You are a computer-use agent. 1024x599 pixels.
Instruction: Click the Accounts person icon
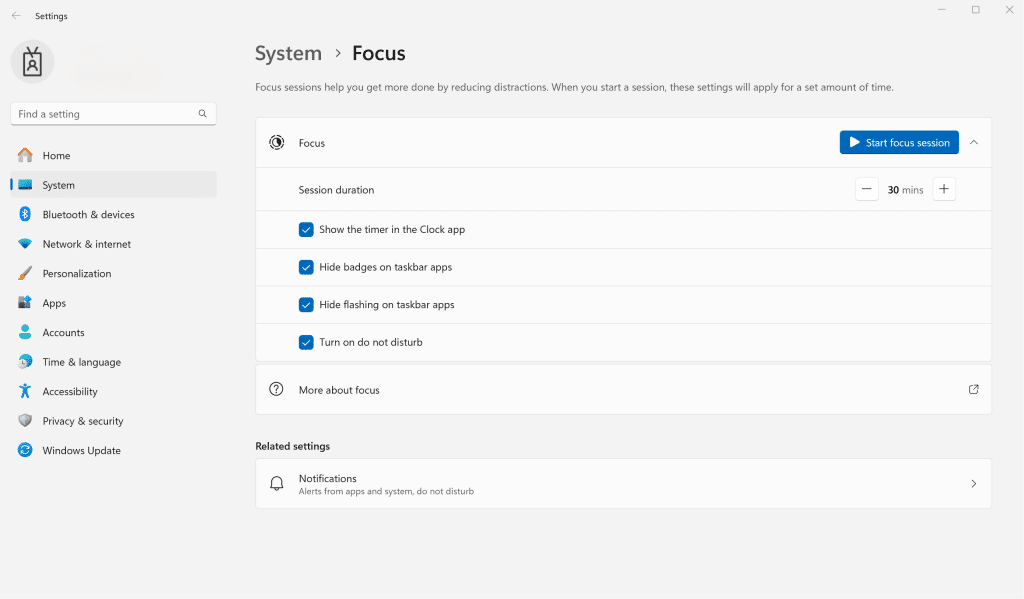coord(25,332)
